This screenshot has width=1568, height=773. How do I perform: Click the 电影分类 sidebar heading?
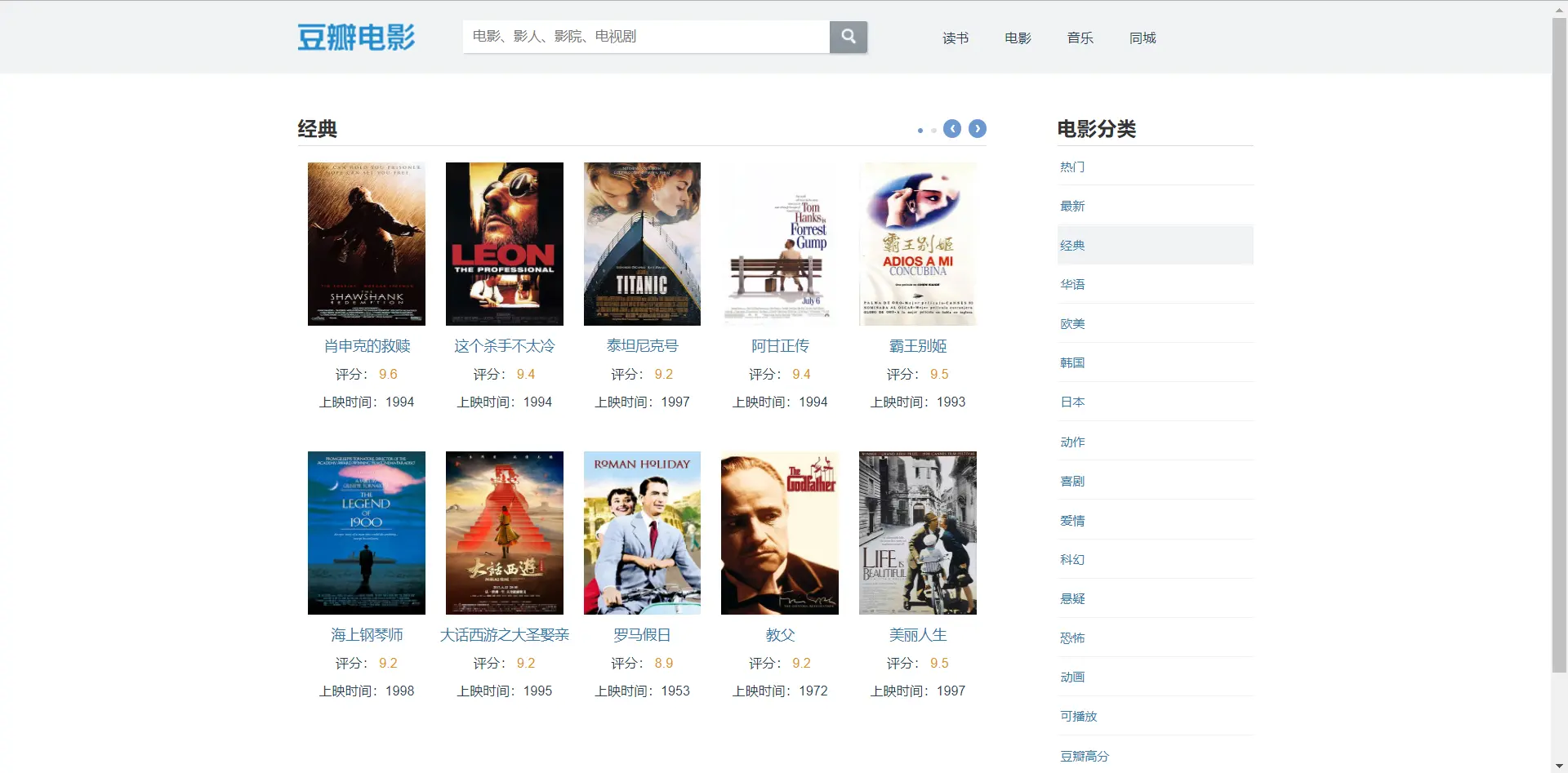[1097, 129]
